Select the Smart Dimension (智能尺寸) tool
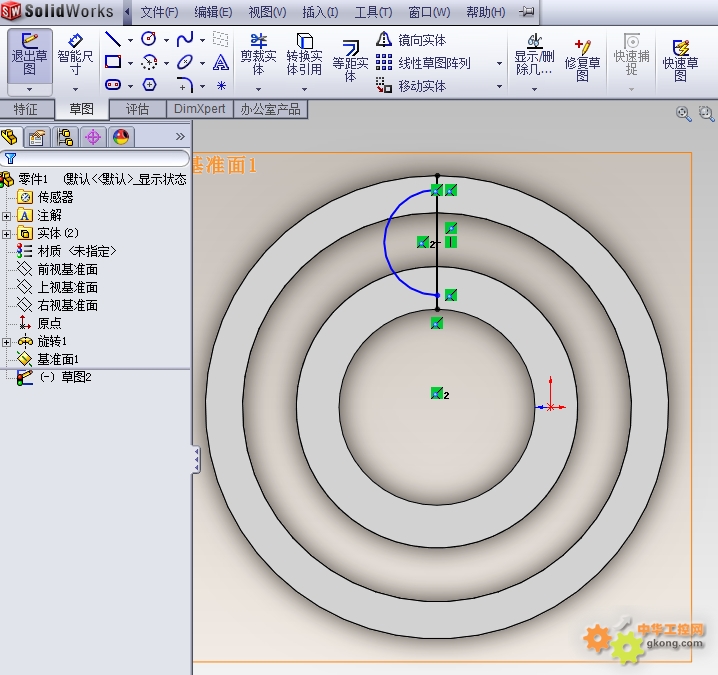 click(75, 56)
